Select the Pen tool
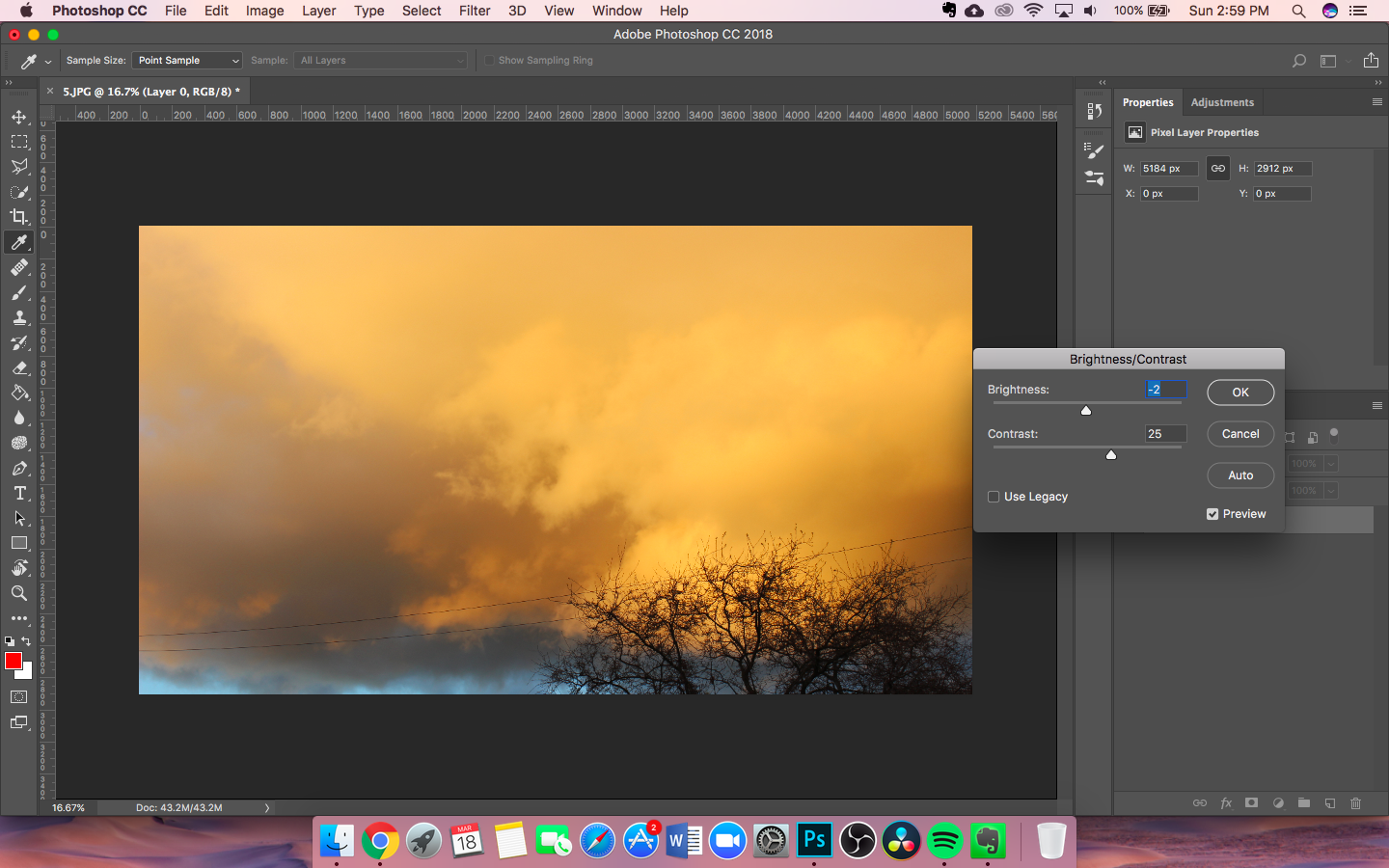 point(19,468)
